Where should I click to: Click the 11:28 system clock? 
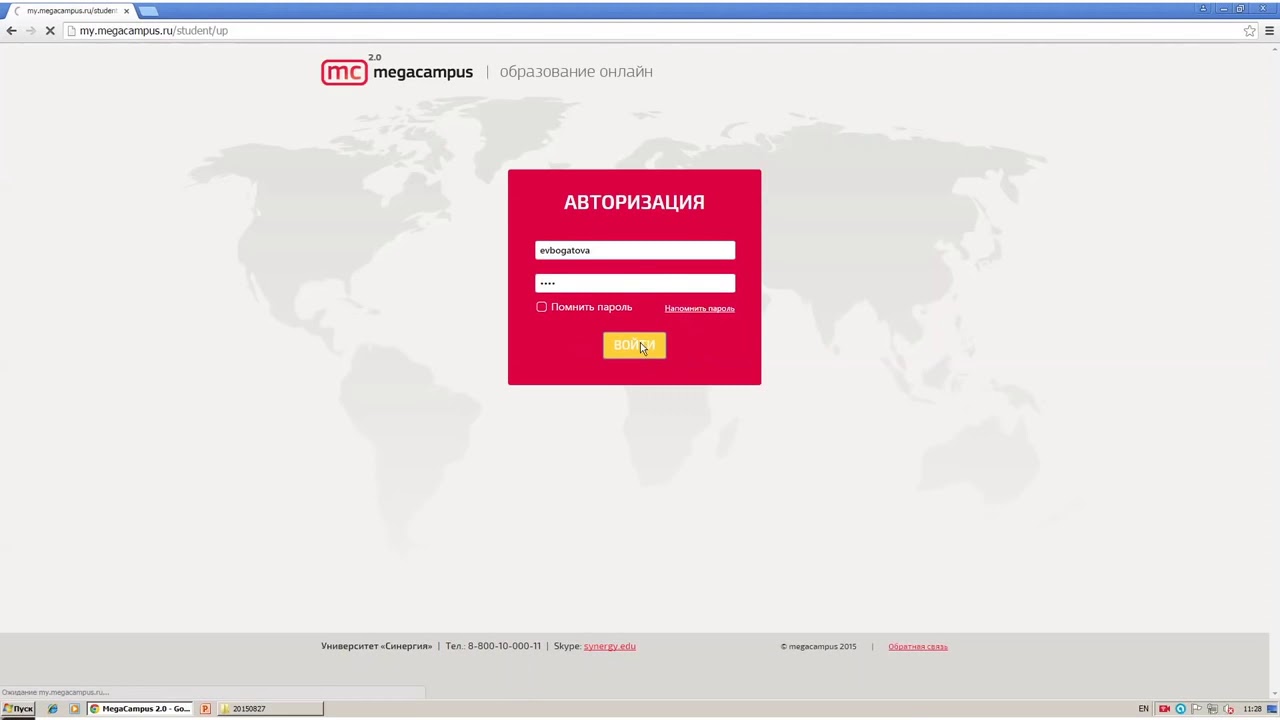[x=1252, y=709]
